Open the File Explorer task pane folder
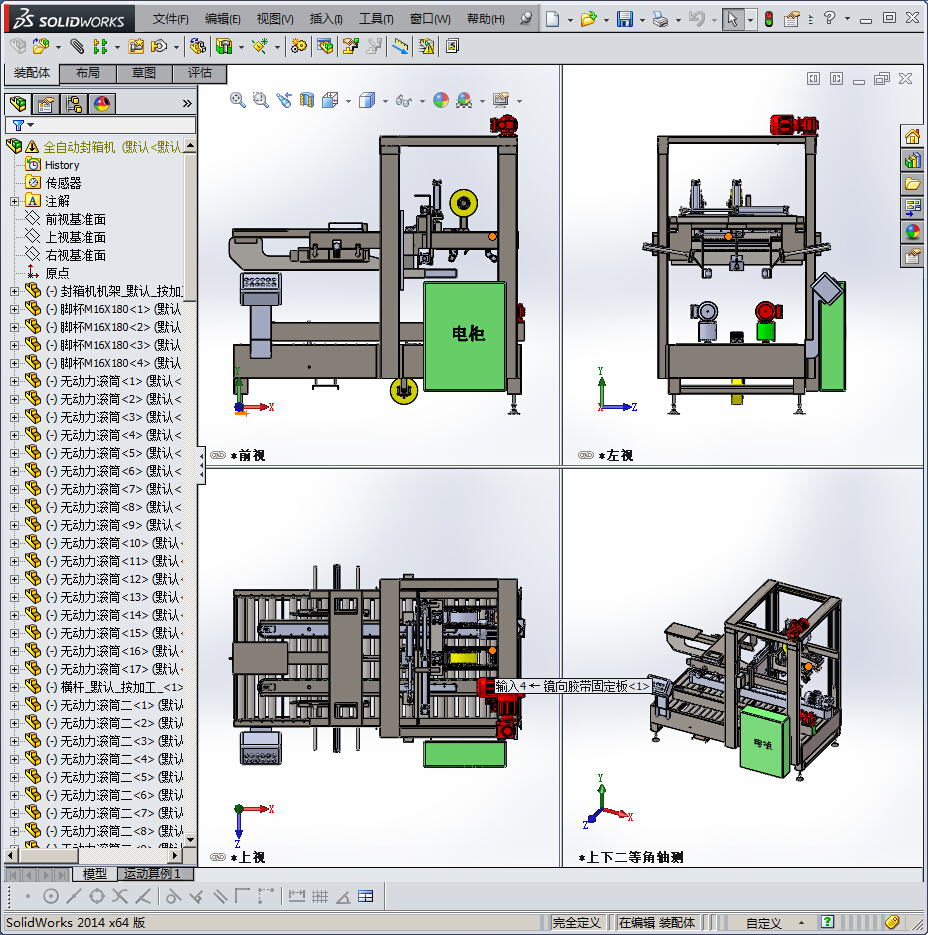 (912, 184)
